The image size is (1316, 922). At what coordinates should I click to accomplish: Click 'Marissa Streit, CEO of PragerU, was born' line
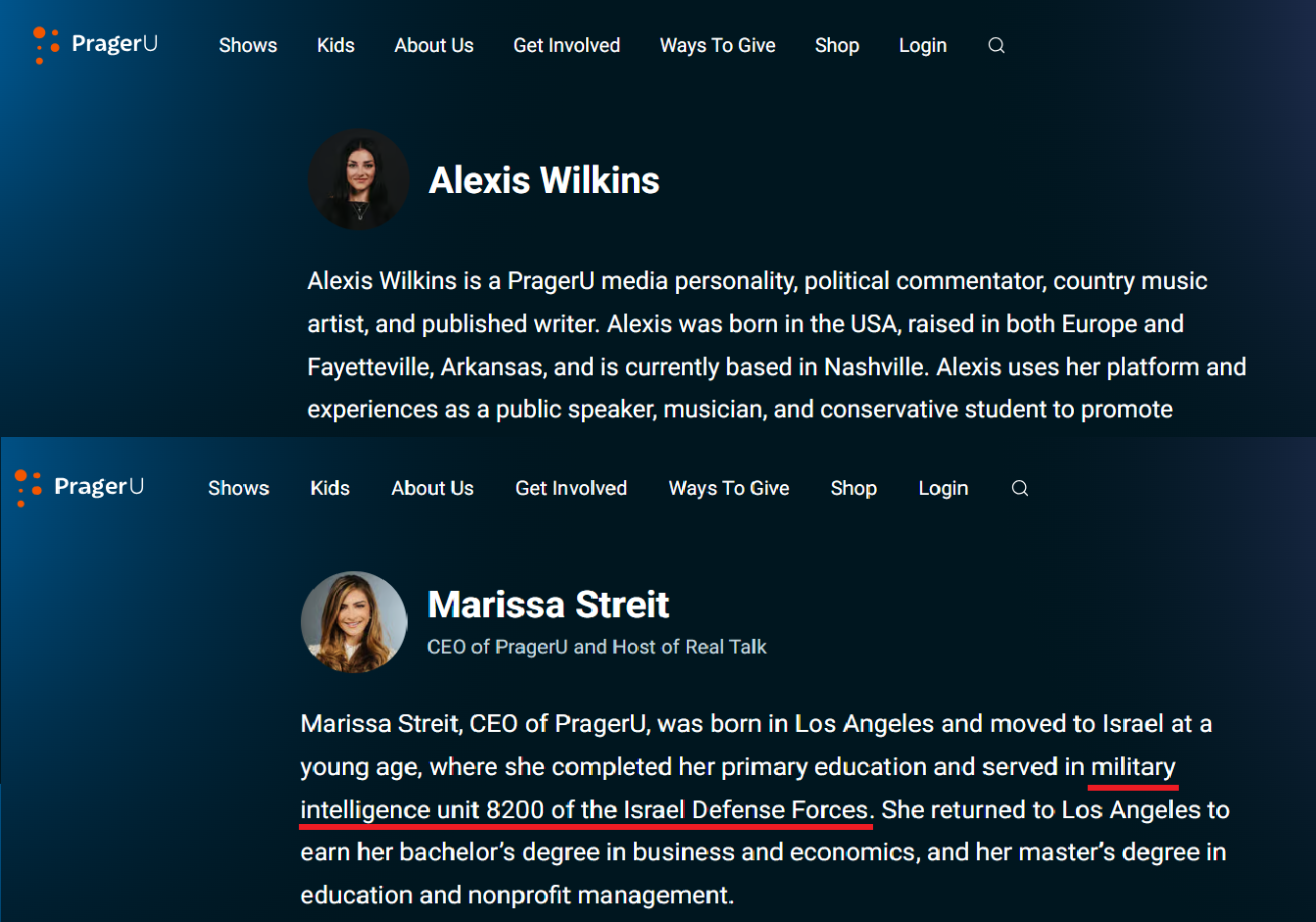click(756, 724)
